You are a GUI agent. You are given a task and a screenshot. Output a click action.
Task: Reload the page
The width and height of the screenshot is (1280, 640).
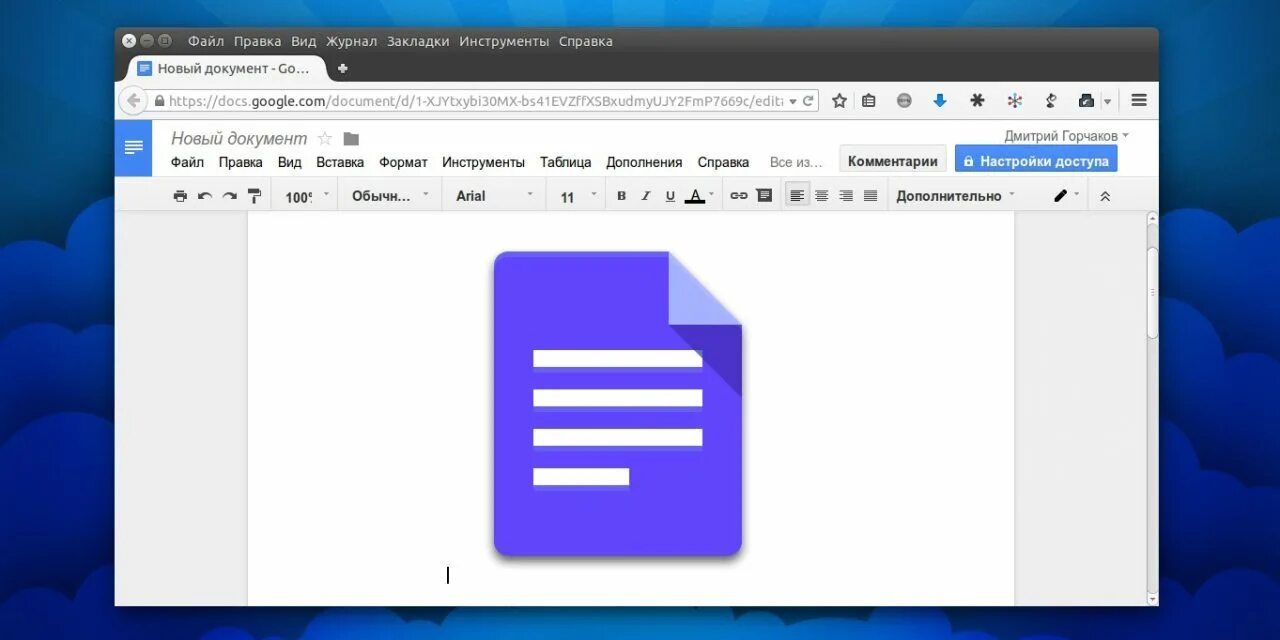pyautogui.click(x=808, y=101)
